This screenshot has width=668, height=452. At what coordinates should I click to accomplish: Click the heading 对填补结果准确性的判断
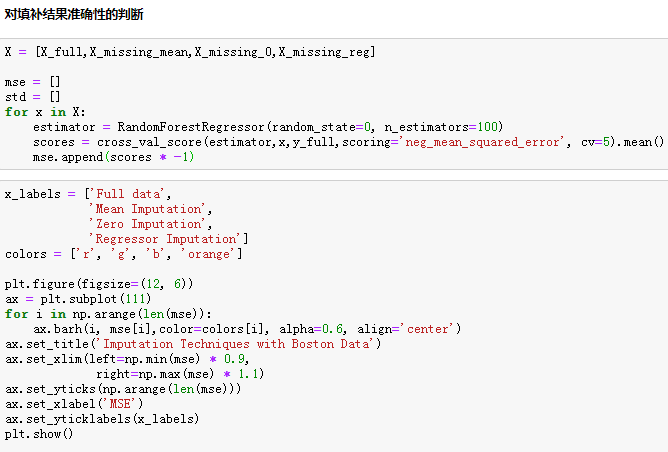[x=74, y=14]
